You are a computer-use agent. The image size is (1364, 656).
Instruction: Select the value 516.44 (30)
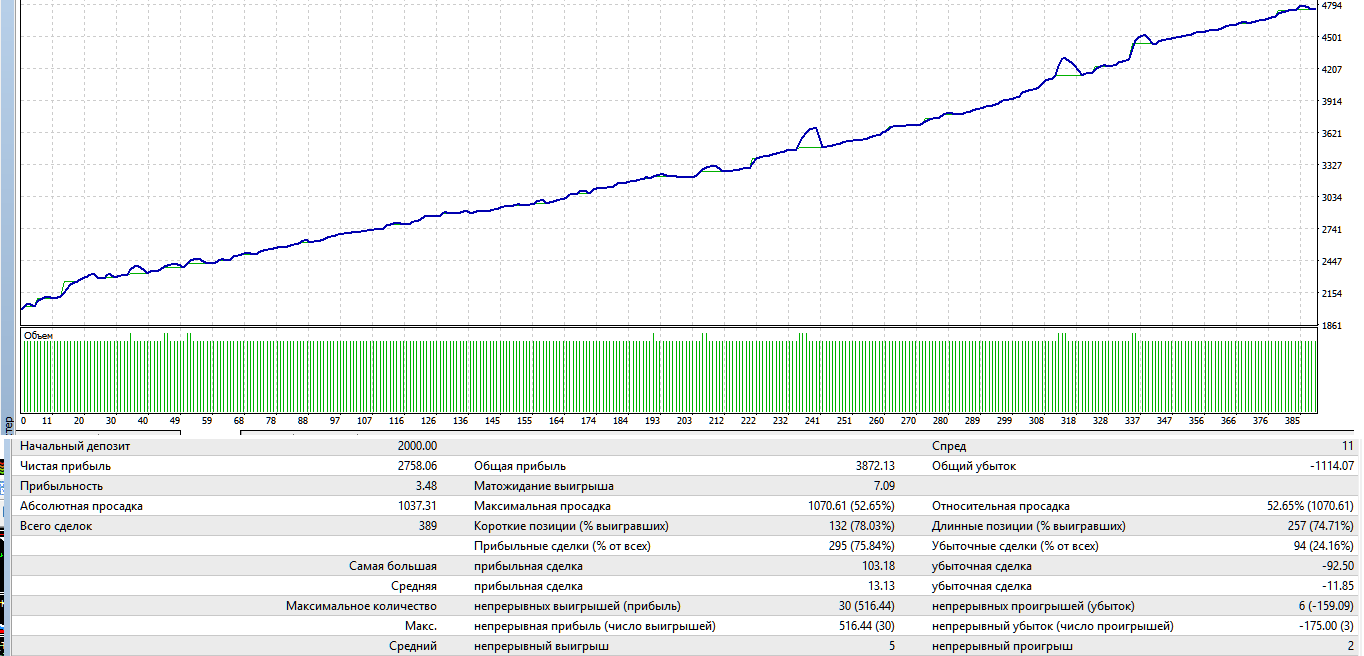tap(863, 626)
